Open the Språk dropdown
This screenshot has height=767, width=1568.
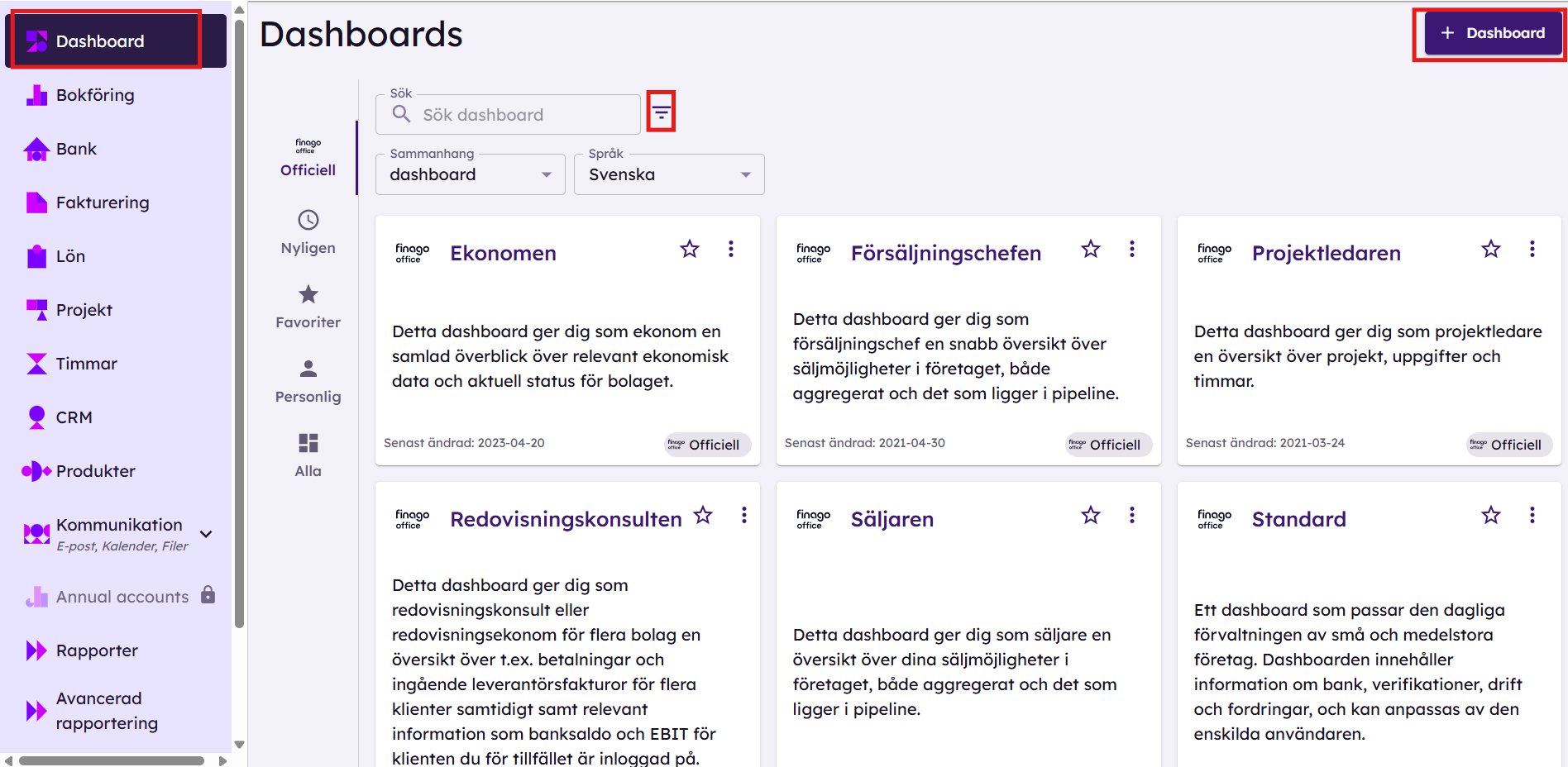[669, 174]
